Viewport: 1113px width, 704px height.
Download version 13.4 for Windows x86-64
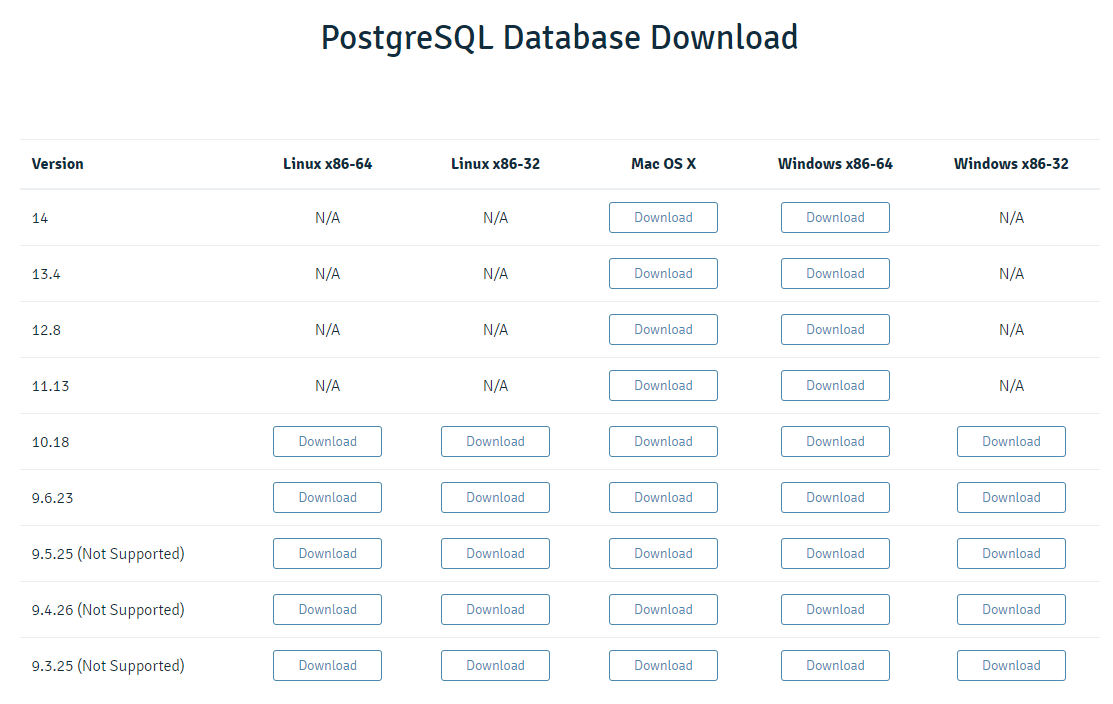(835, 273)
